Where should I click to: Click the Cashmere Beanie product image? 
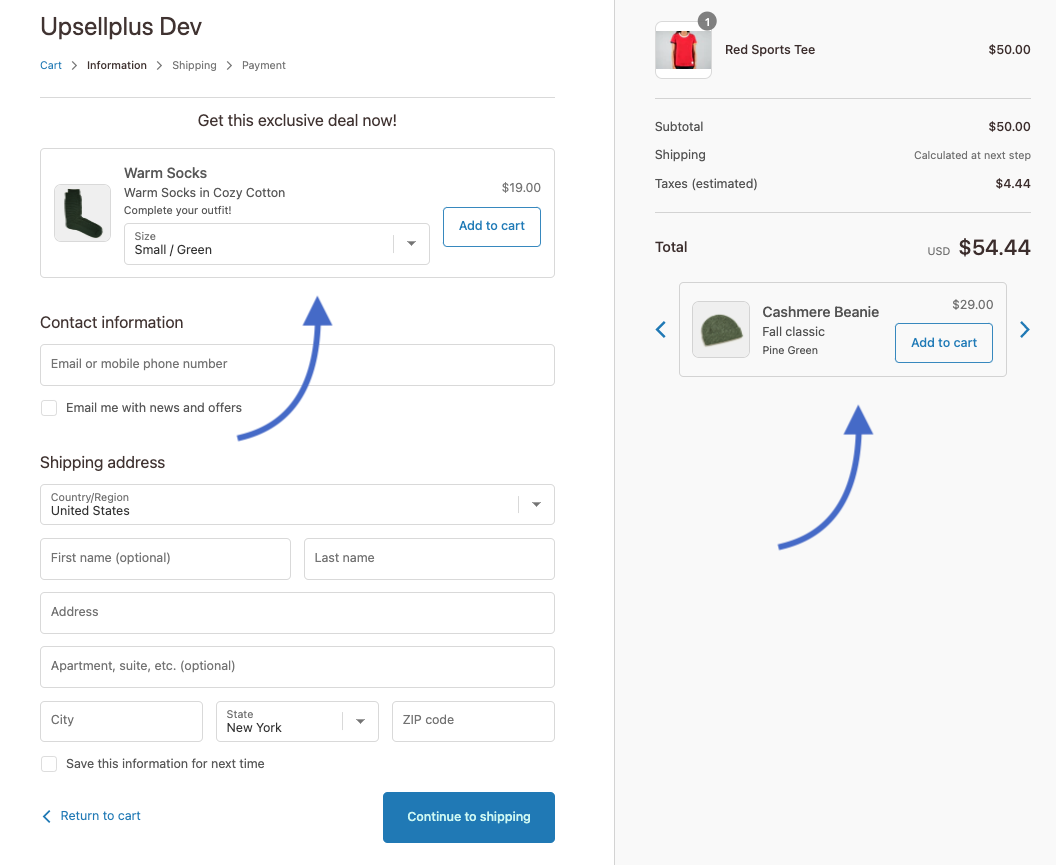click(720, 329)
